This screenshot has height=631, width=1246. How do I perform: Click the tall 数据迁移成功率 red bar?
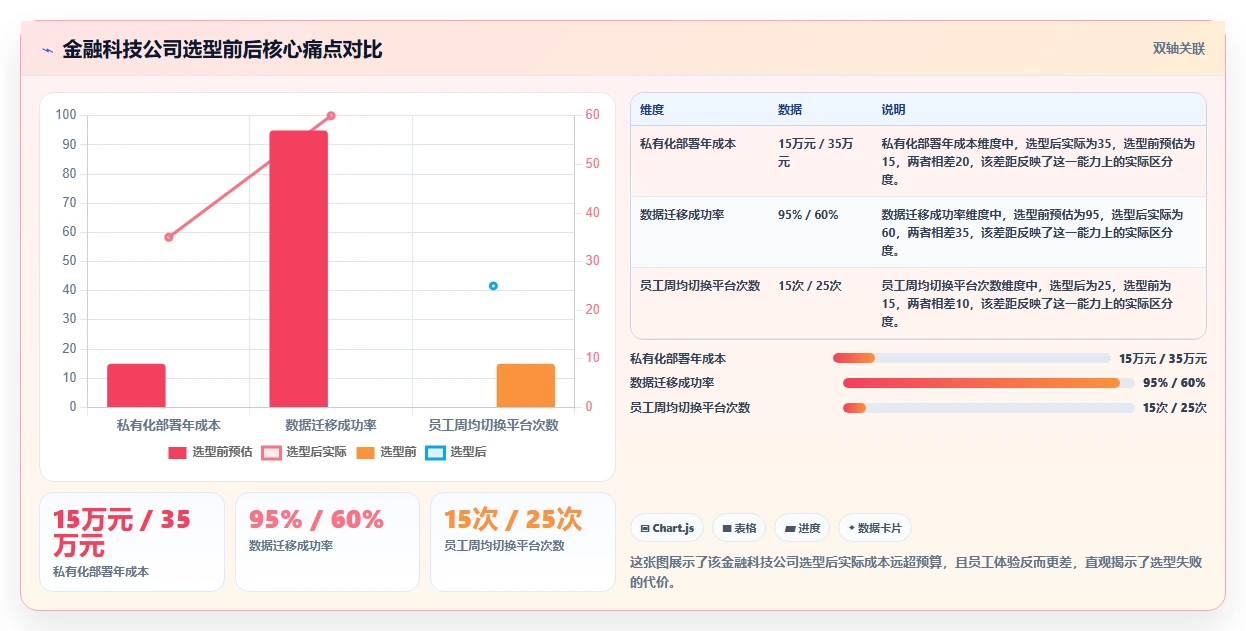click(x=298, y=269)
